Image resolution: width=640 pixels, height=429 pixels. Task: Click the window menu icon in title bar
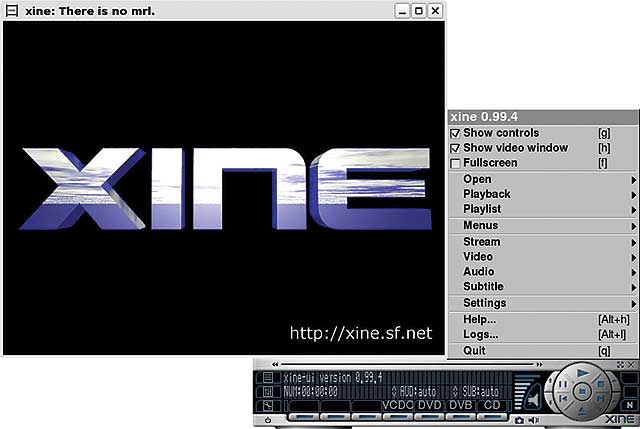[x=12, y=11]
